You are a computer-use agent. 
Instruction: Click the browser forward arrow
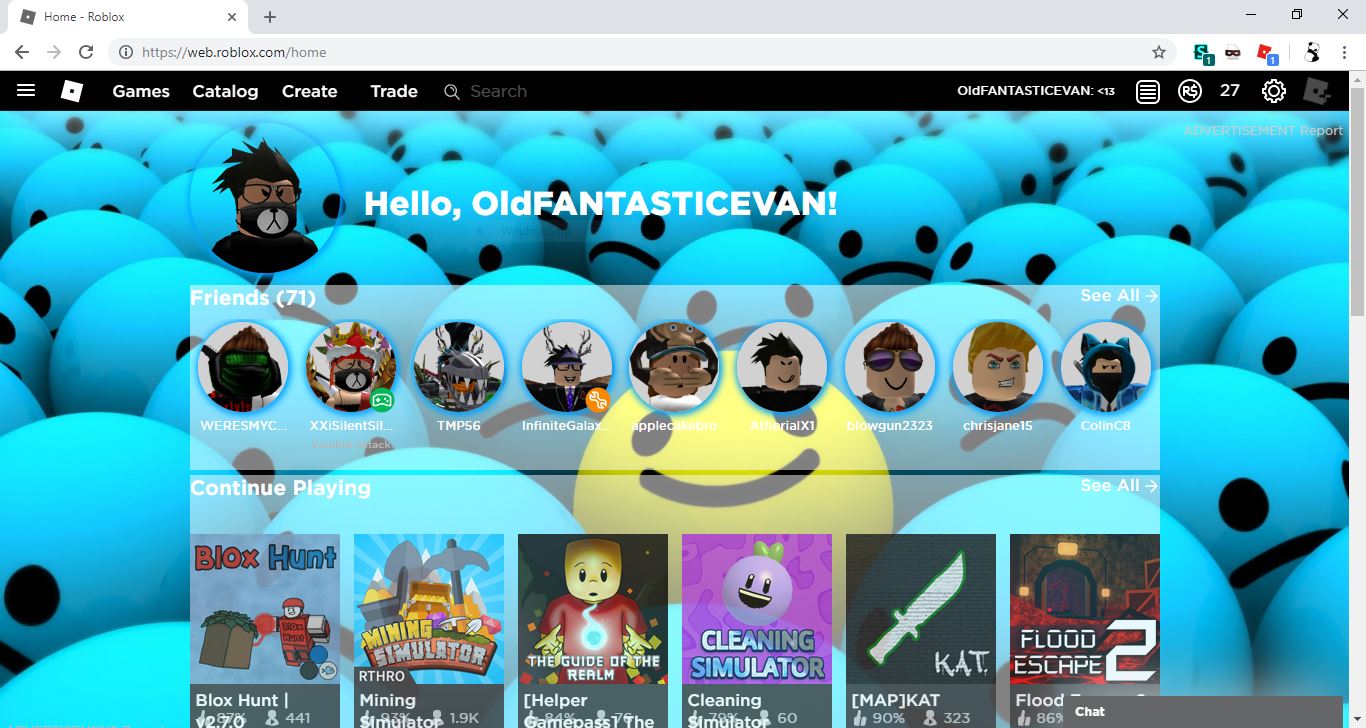[54, 52]
